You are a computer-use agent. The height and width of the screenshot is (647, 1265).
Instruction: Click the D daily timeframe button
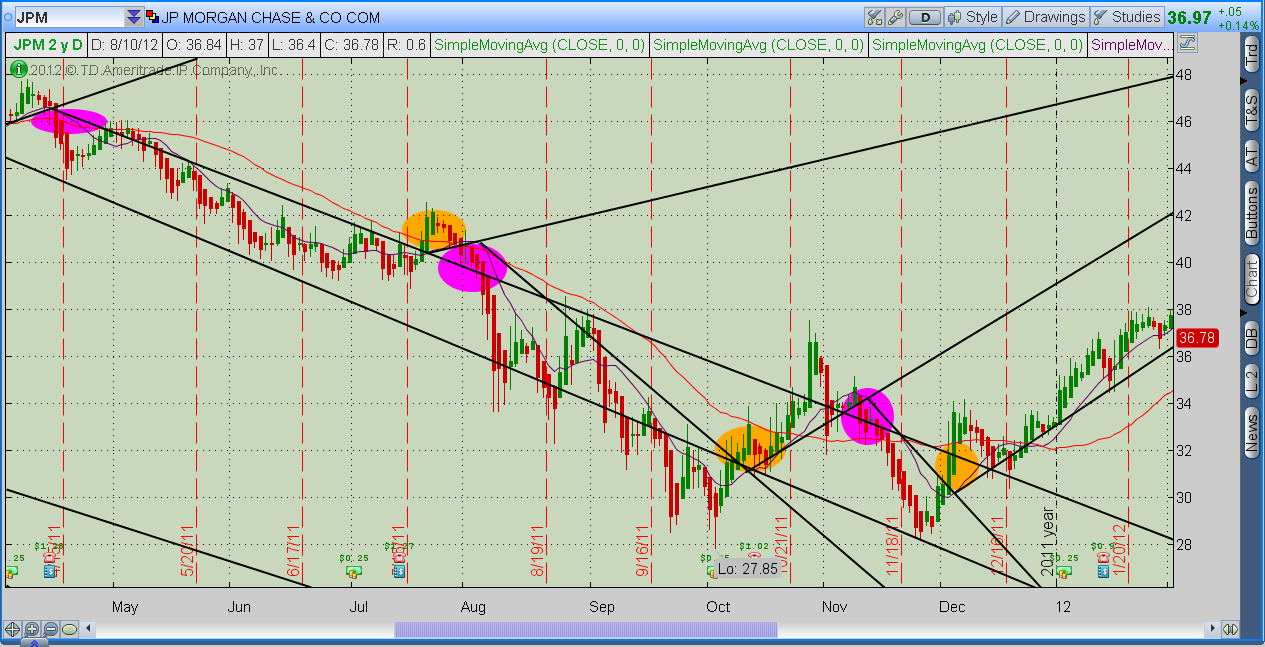[x=926, y=17]
